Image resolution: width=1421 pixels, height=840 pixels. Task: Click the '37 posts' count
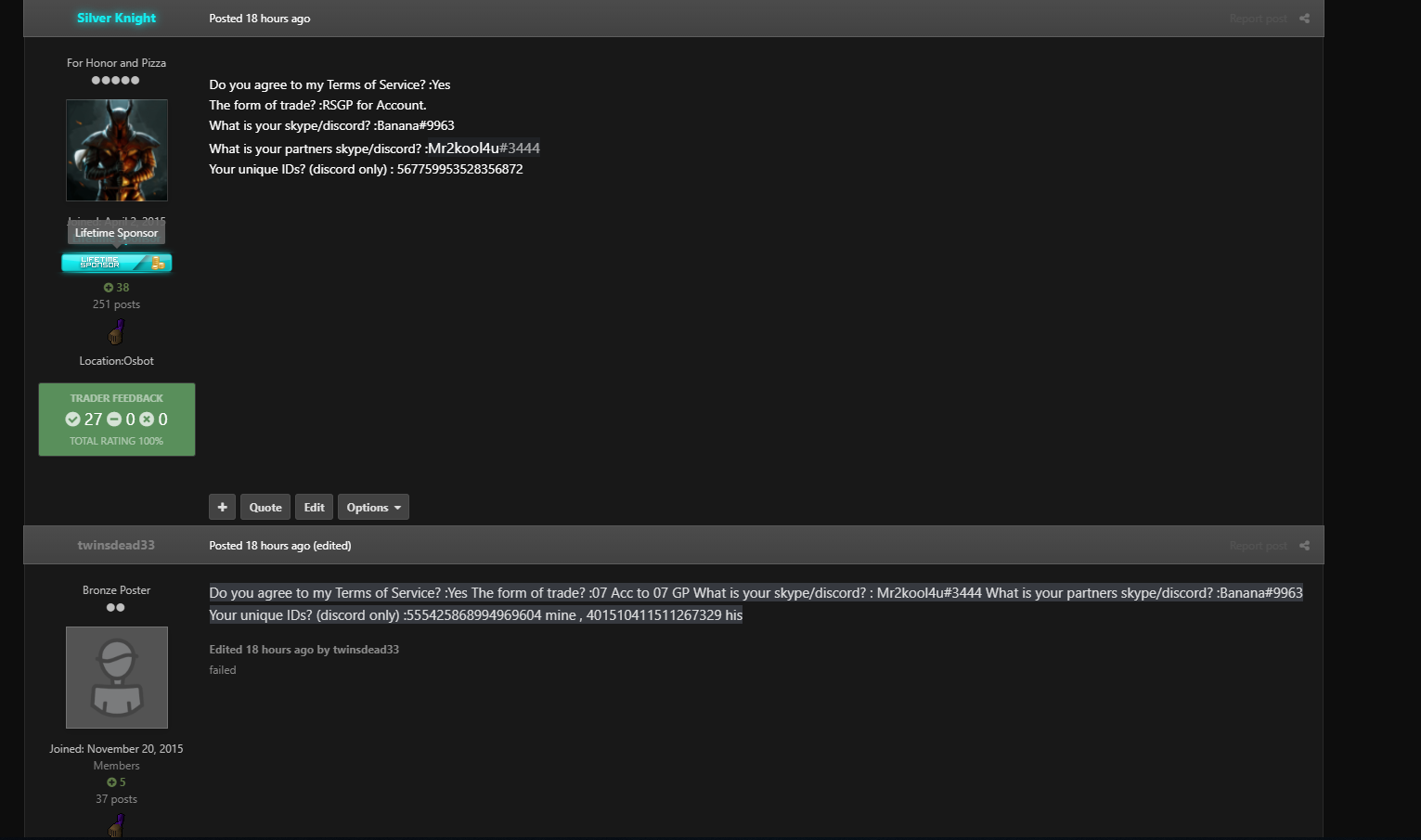116,799
